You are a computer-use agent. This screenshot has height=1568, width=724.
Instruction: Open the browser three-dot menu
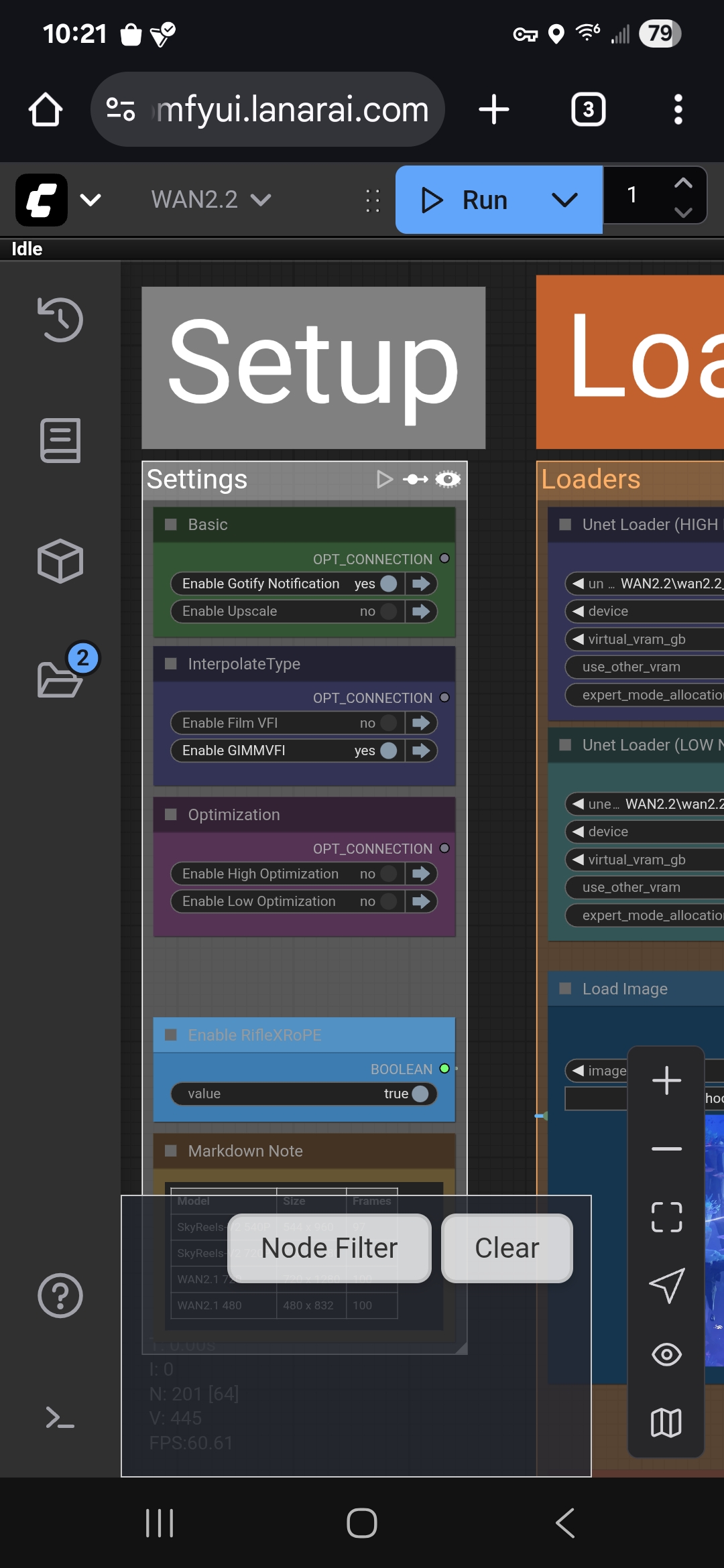pos(678,109)
